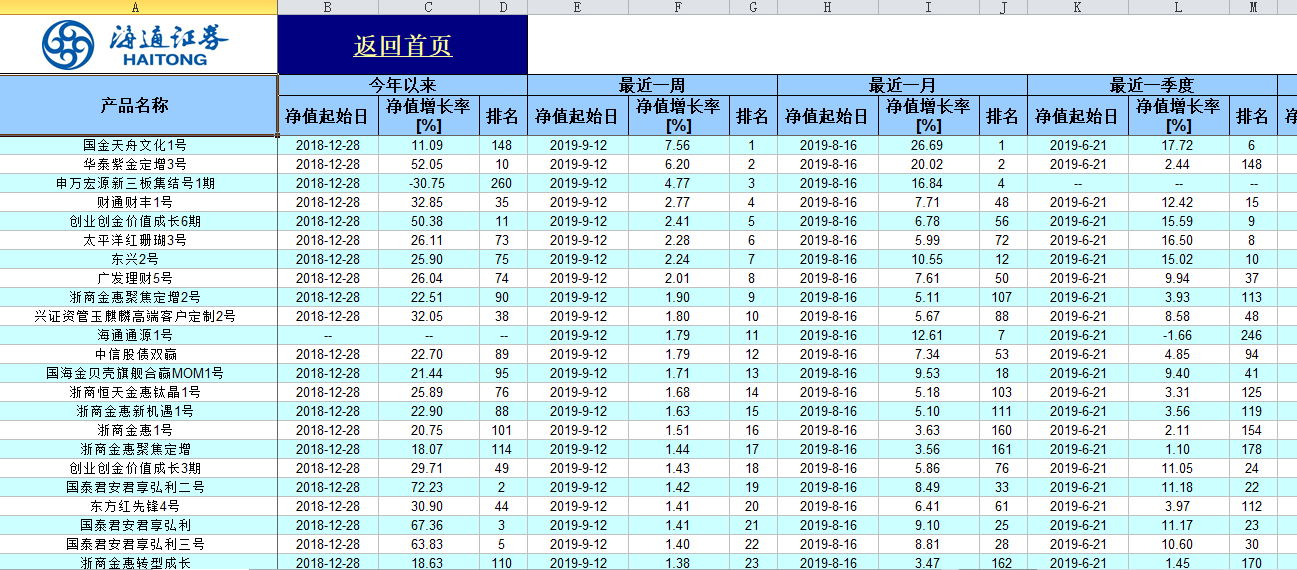Select product name 申万宏源新三板集结号1期
Screen dimensions: 1297x570
coord(135,183)
